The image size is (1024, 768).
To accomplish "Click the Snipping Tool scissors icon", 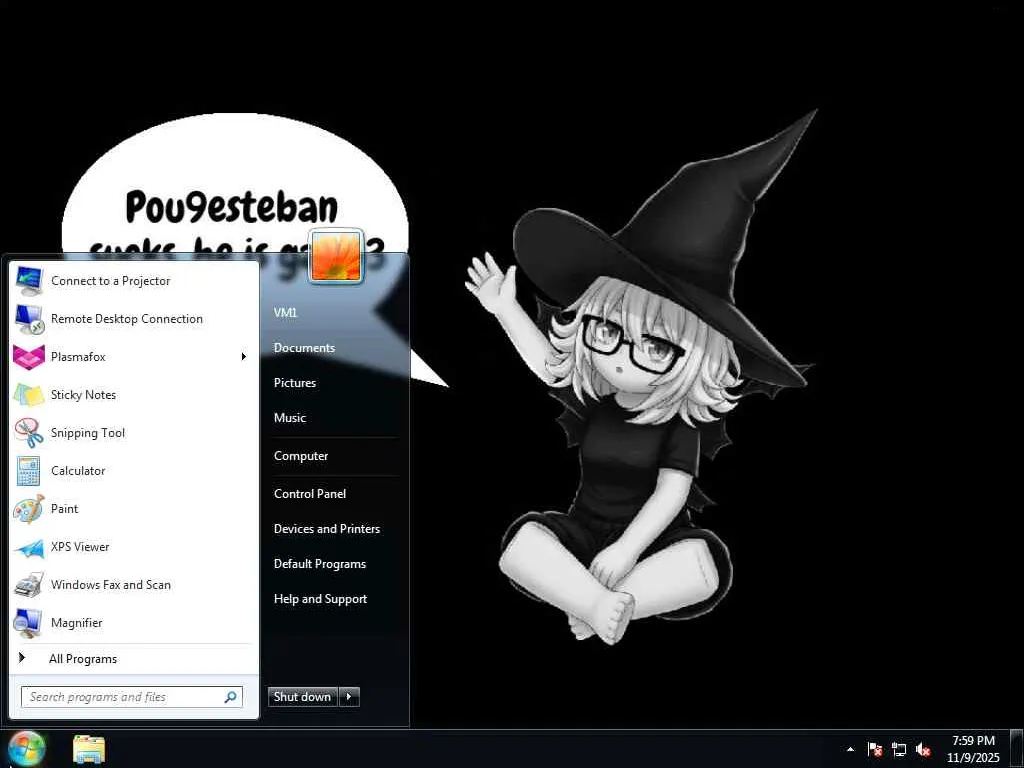I will 29,433.
